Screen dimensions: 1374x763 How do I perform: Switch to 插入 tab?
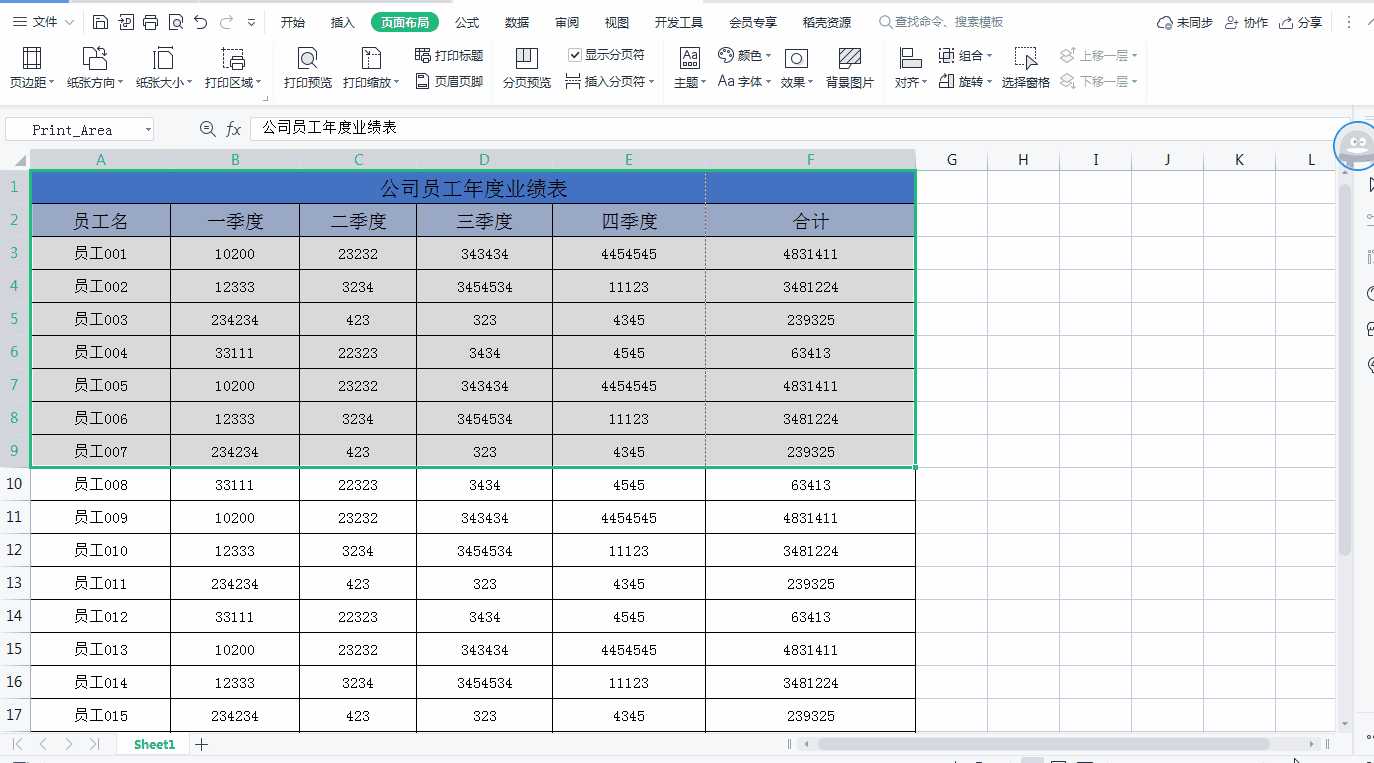pyautogui.click(x=343, y=22)
